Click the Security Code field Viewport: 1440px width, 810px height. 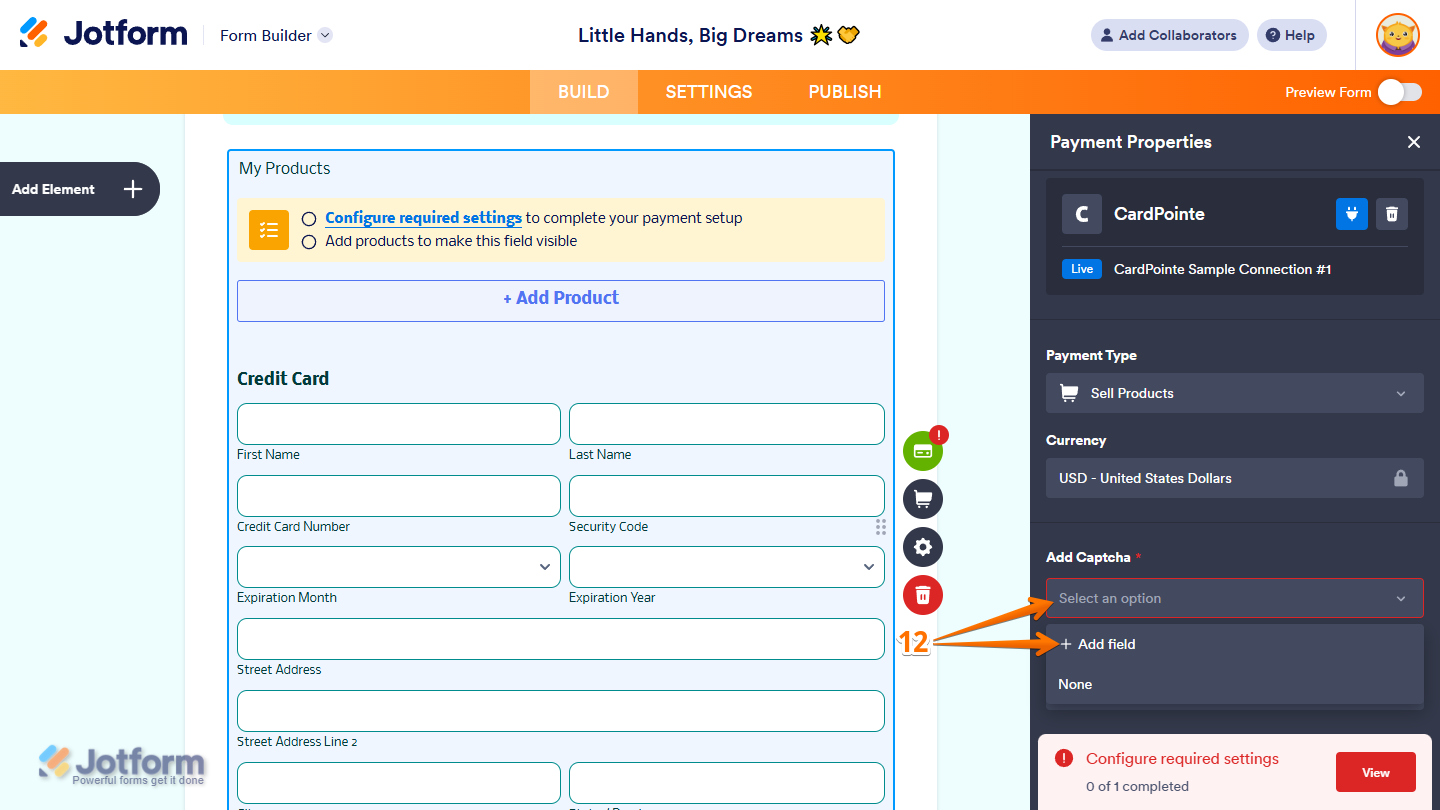[727, 496]
